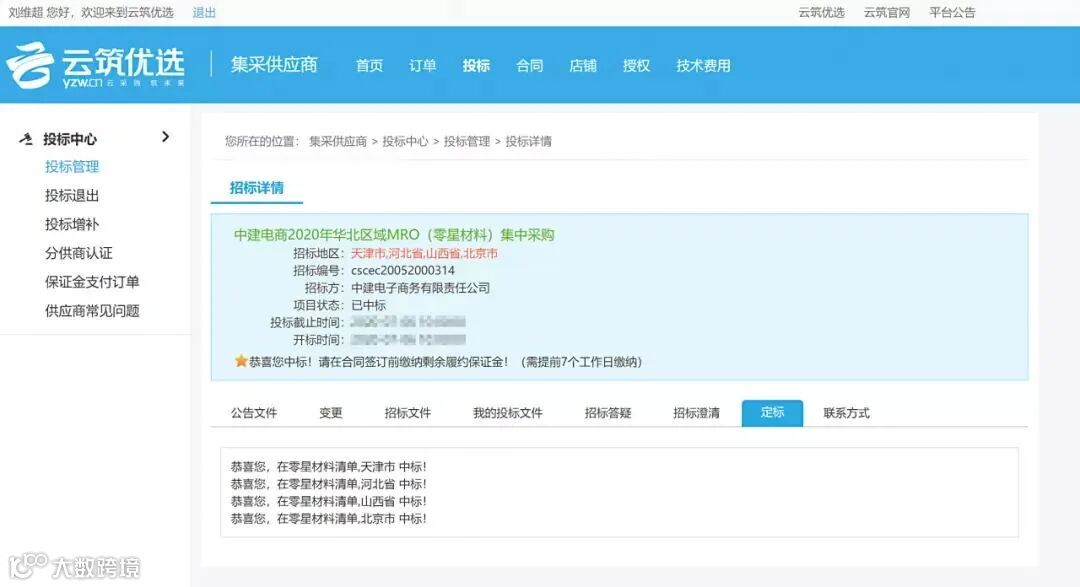Image resolution: width=1080 pixels, height=587 pixels.
Task: Open the 云筑官网 link
Action: click(886, 12)
